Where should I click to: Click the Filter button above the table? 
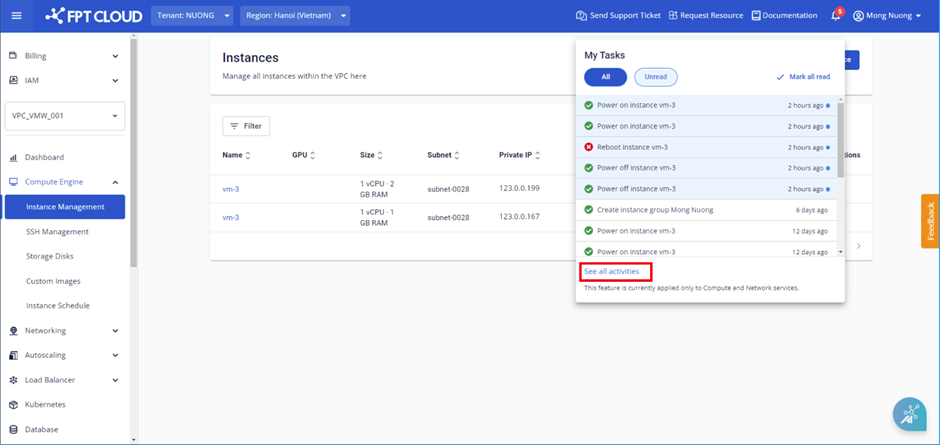coord(246,126)
